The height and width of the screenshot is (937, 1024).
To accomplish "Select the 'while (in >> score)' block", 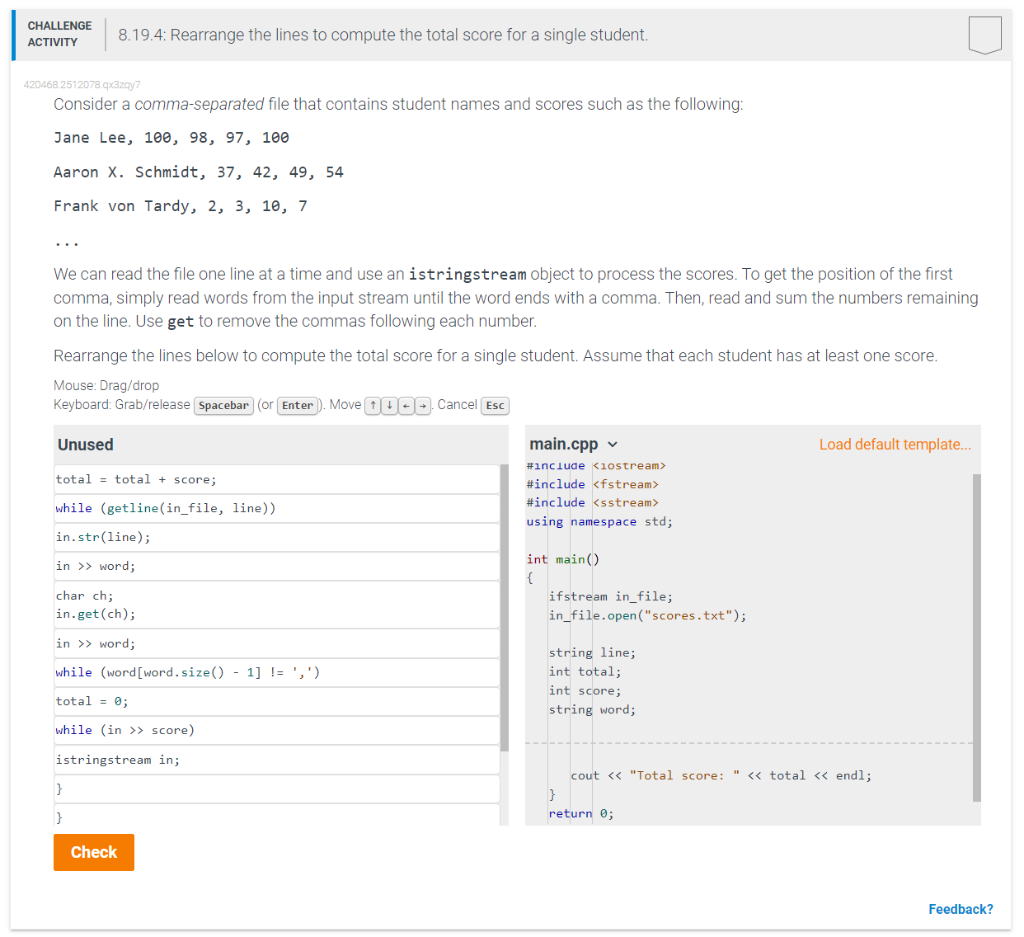I will pyautogui.click(x=276, y=730).
